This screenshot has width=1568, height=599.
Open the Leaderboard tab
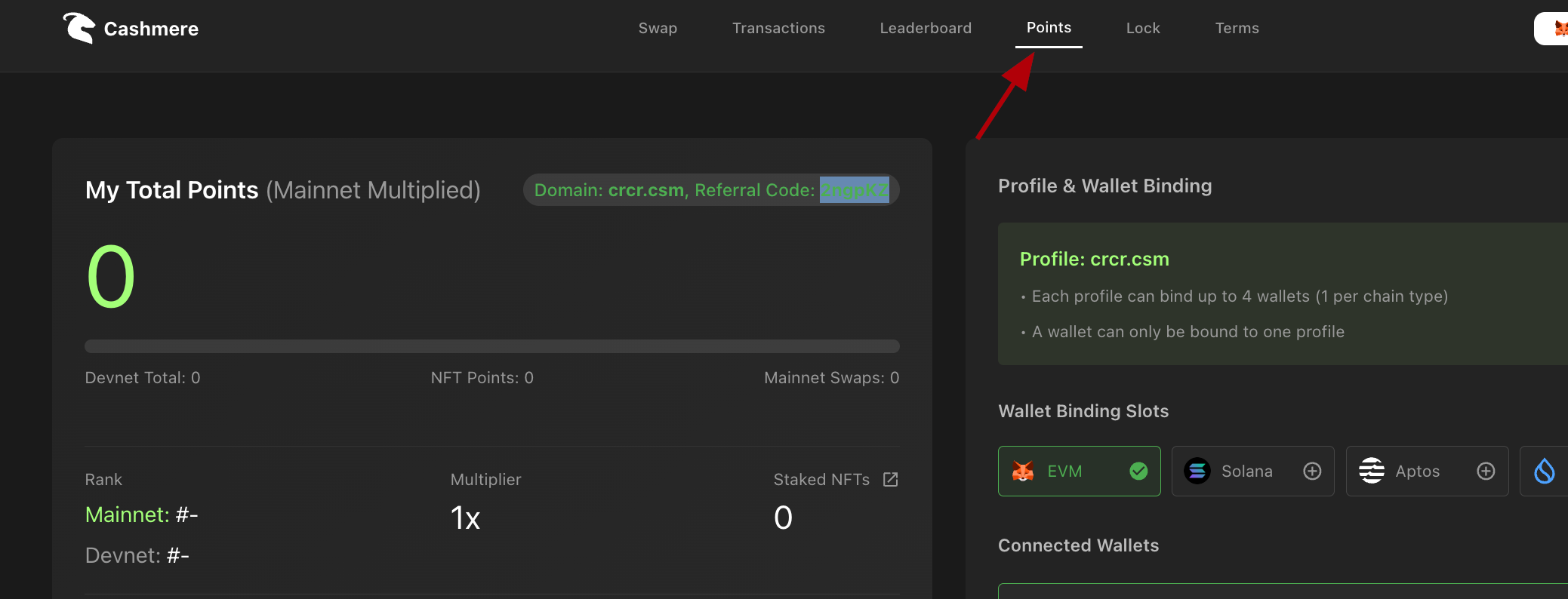click(x=926, y=28)
